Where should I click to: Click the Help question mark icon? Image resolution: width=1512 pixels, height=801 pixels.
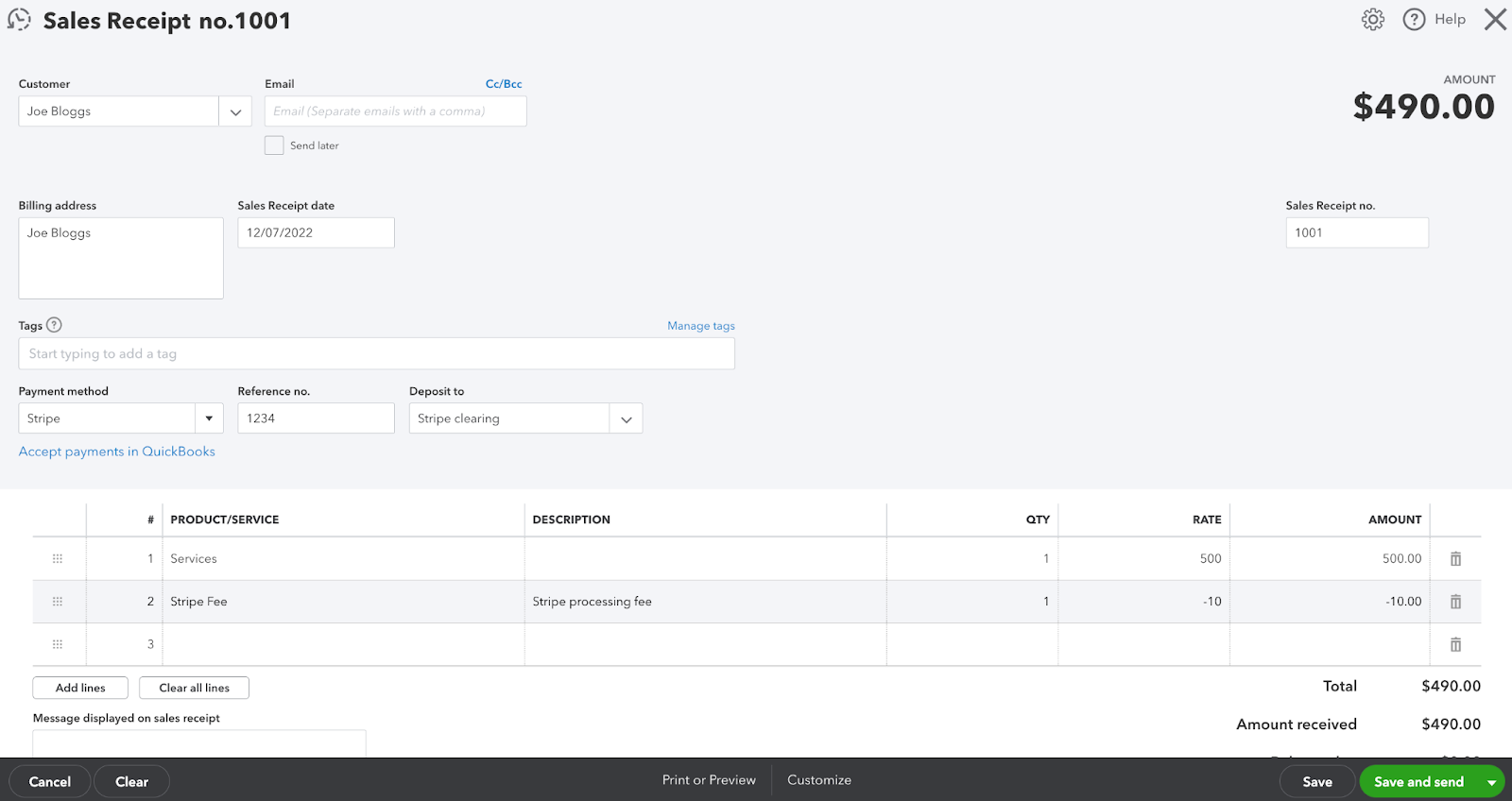point(1414,20)
